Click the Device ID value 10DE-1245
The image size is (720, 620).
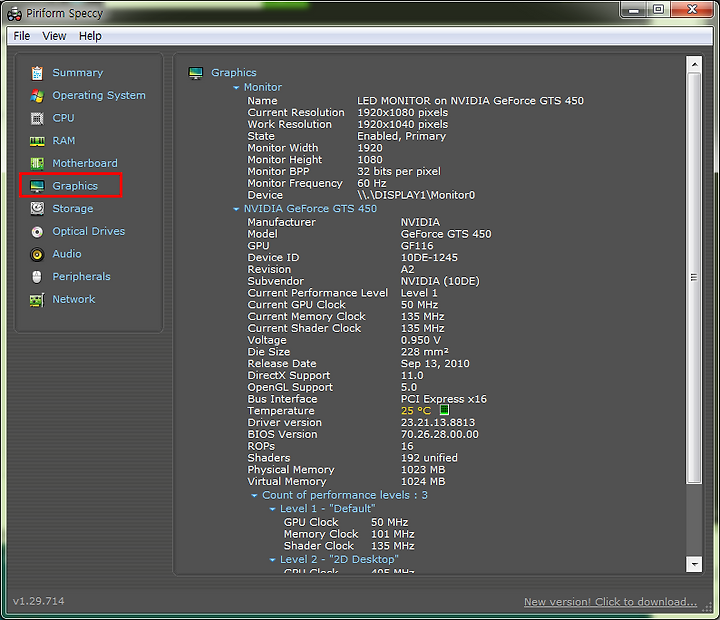tap(429, 258)
